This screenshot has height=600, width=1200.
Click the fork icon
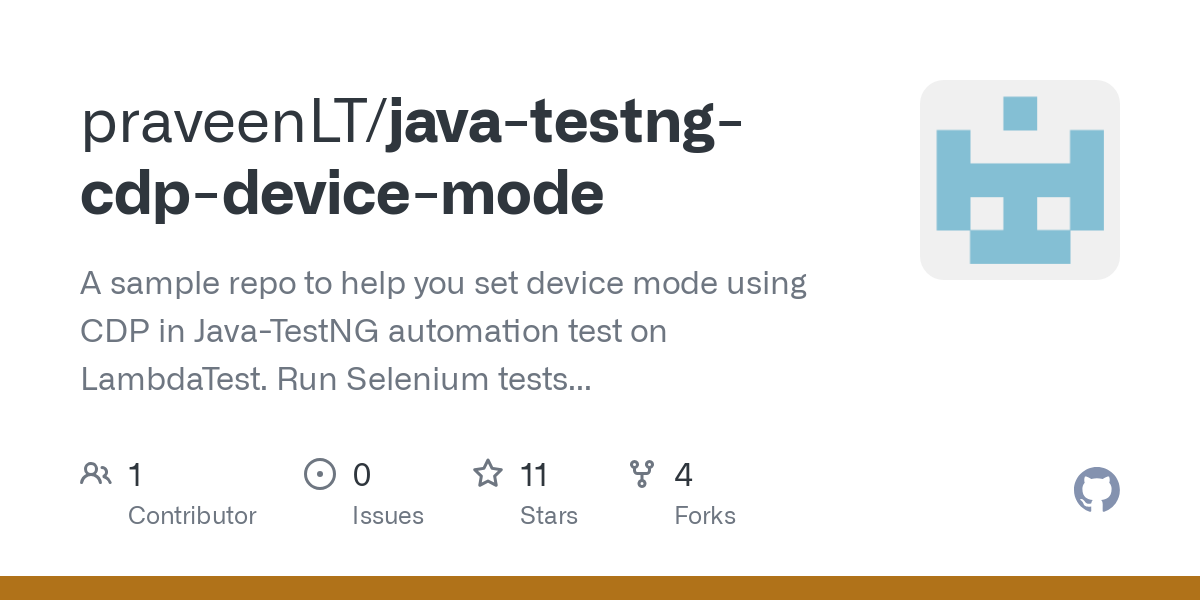click(x=641, y=474)
